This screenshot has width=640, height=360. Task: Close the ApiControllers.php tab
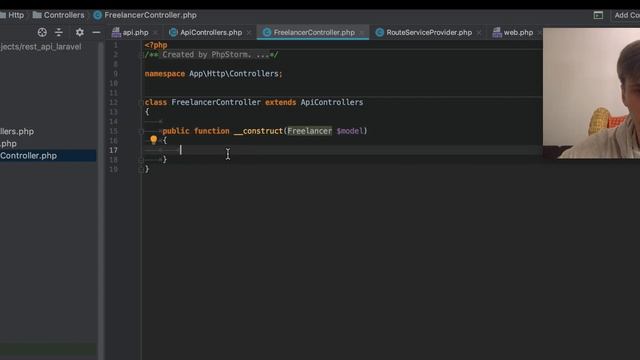click(x=249, y=33)
